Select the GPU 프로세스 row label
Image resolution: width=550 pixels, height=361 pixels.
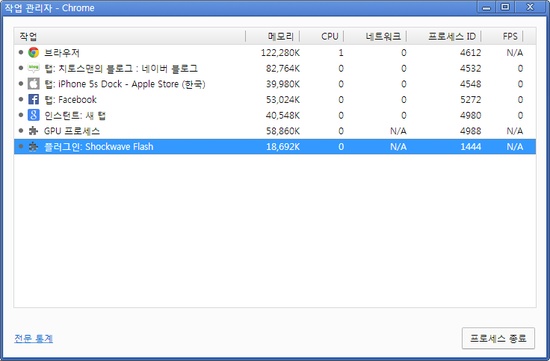click(x=72, y=131)
